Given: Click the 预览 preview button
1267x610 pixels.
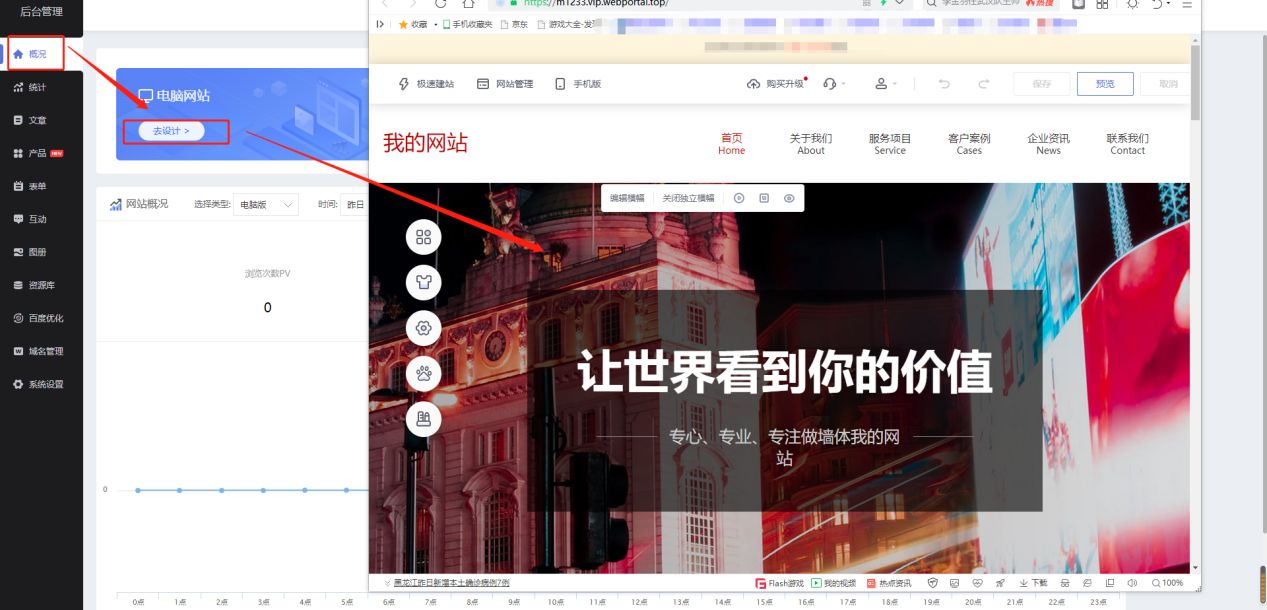Looking at the screenshot, I should [1105, 84].
